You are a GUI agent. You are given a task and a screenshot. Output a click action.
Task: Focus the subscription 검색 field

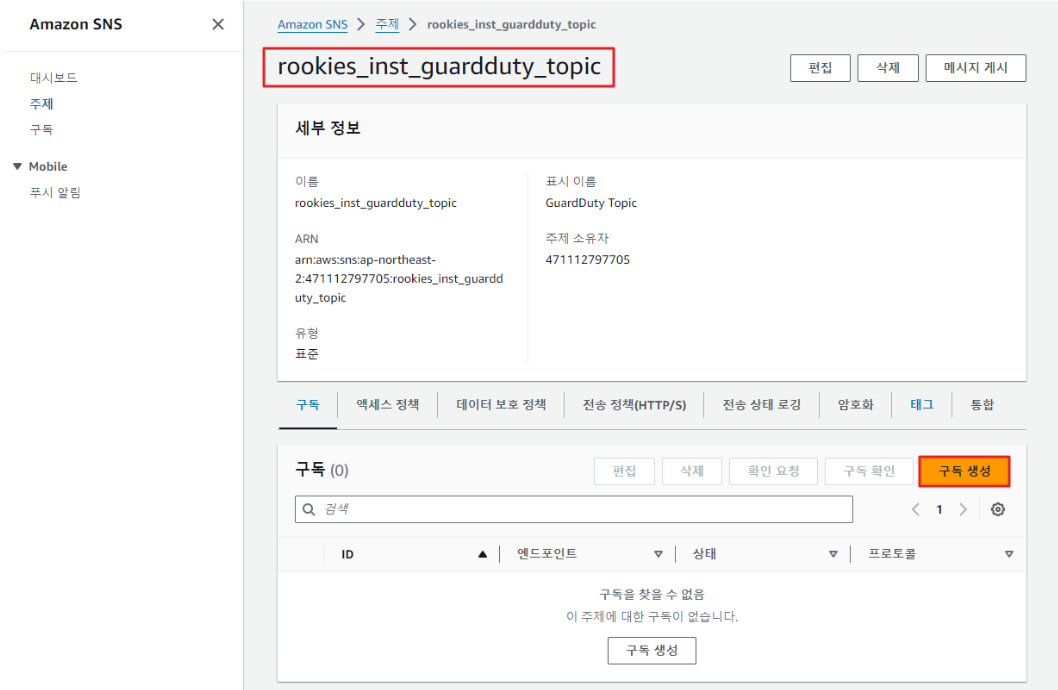coord(574,509)
